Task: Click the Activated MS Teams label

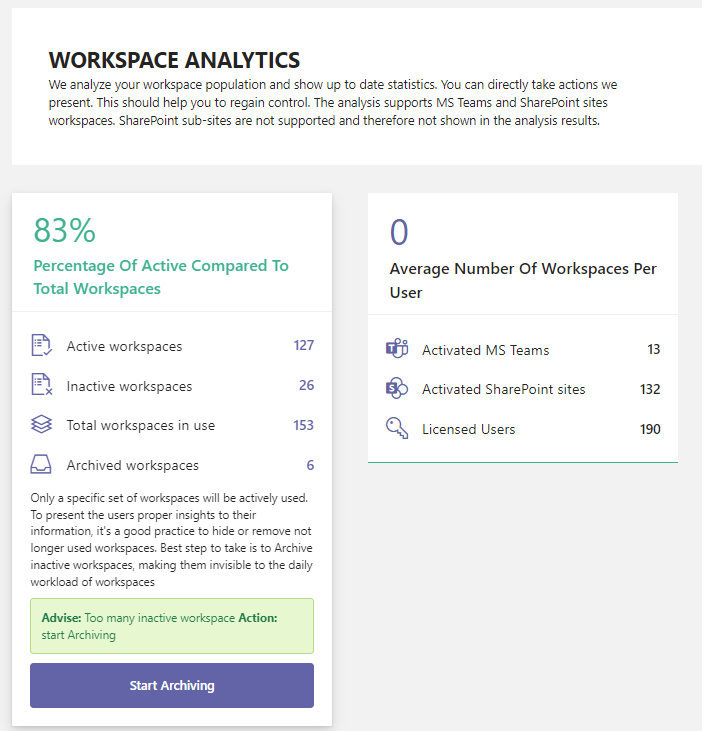Action: 486,350
